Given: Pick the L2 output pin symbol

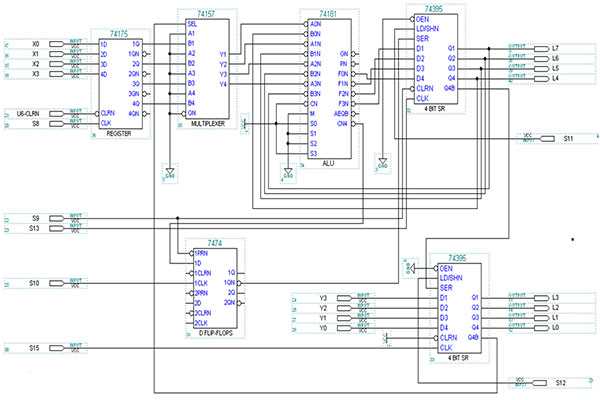Looking at the screenshot, I should pos(541,308).
